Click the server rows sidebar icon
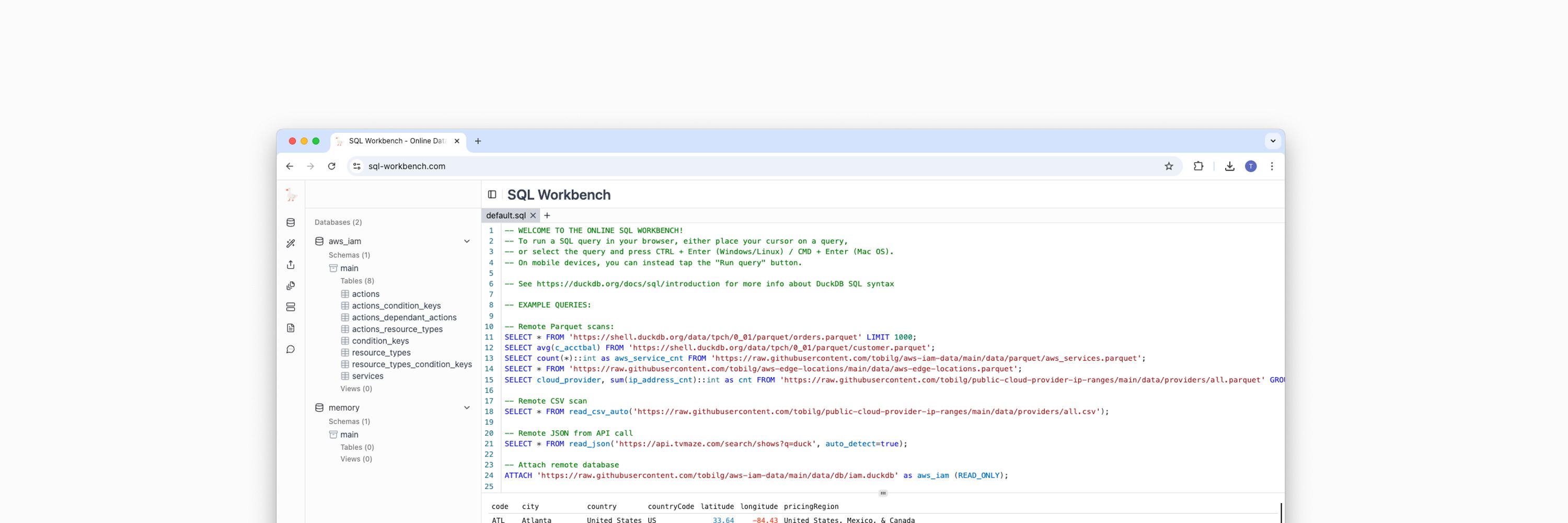Viewport: 1568px width, 523px height. coord(291,307)
